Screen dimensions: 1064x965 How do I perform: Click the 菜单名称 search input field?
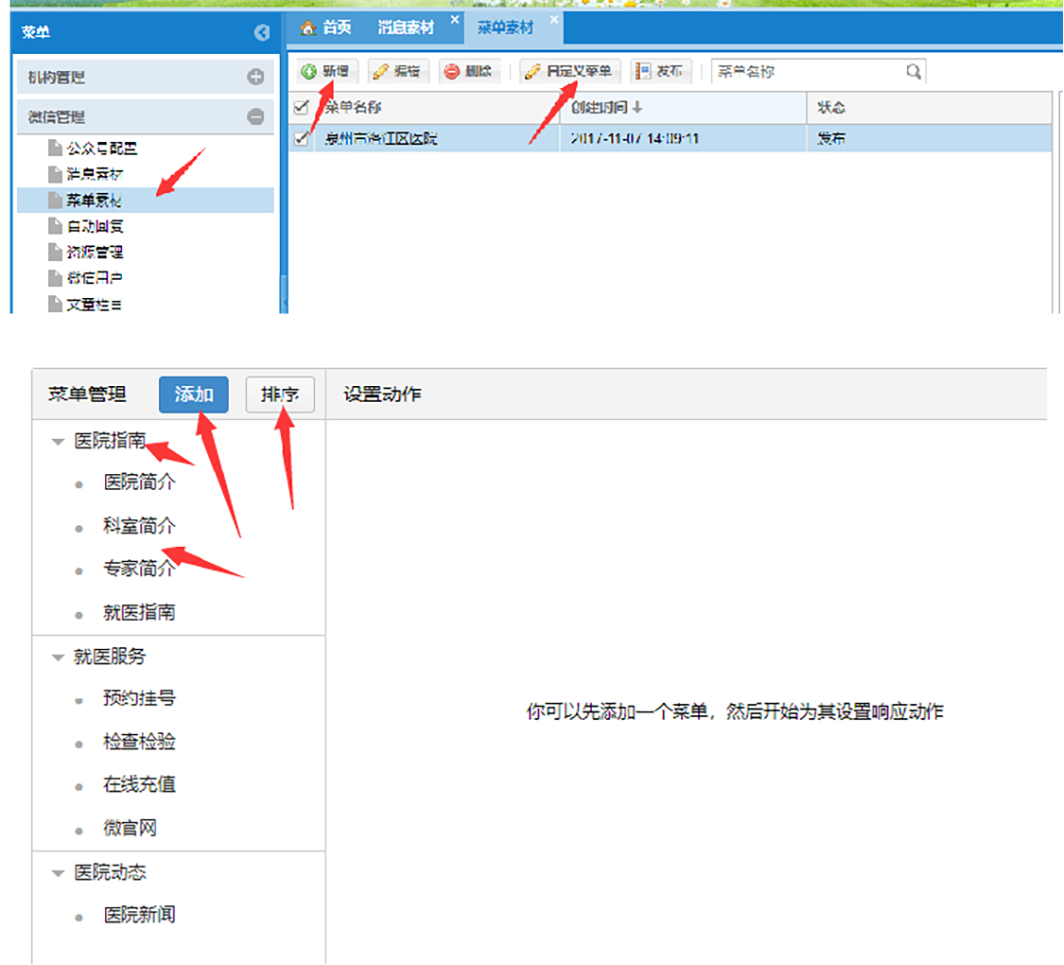805,72
